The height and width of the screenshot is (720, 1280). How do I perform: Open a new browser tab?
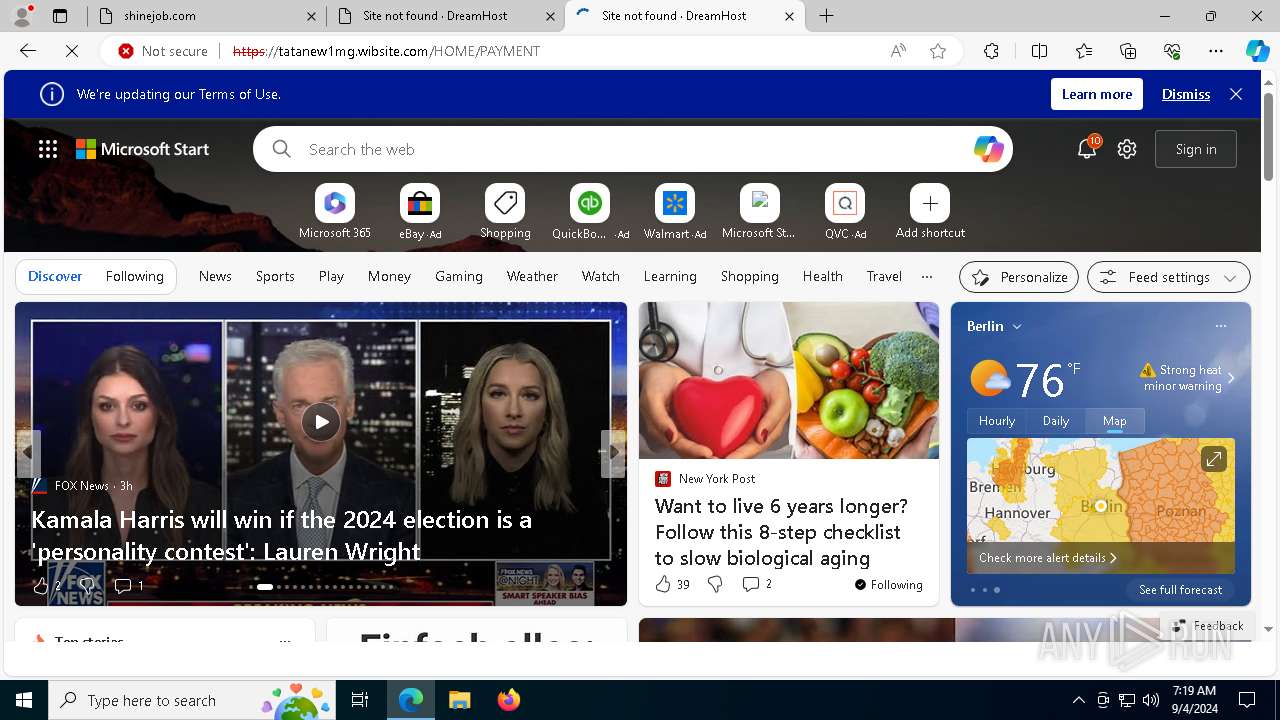(x=827, y=16)
